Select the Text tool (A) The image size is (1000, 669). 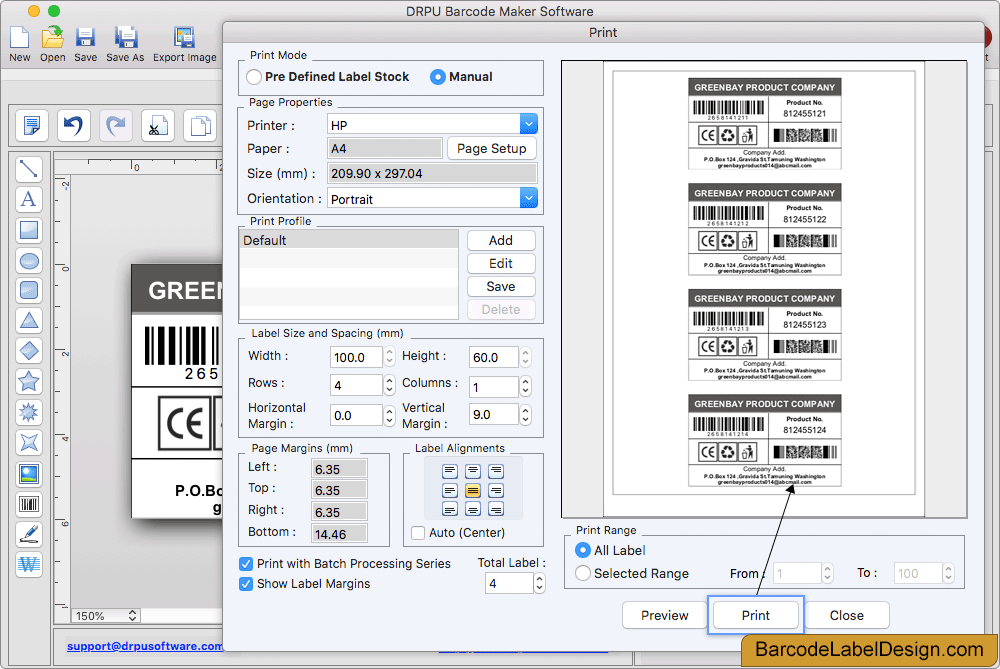pyautogui.click(x=29, y=200)
